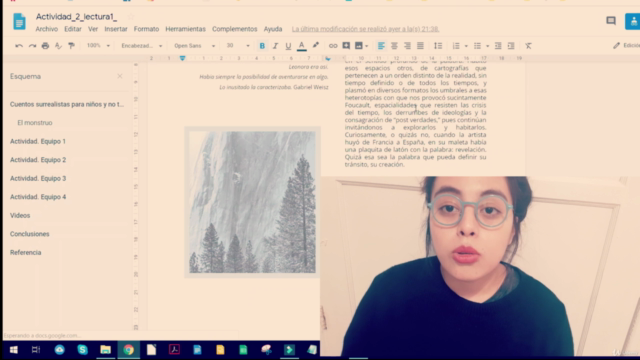Go to Google Docs home via logo
The width and height of the screenshot is (640, 360).
[19, 21]
